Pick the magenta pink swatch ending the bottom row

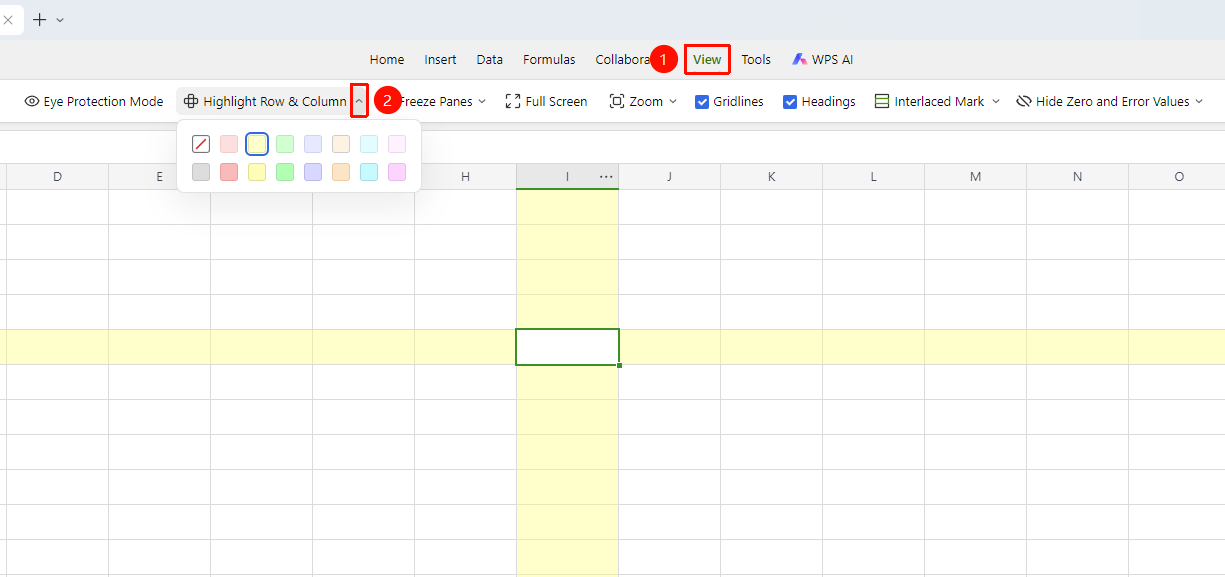click(x=397, y=172)
